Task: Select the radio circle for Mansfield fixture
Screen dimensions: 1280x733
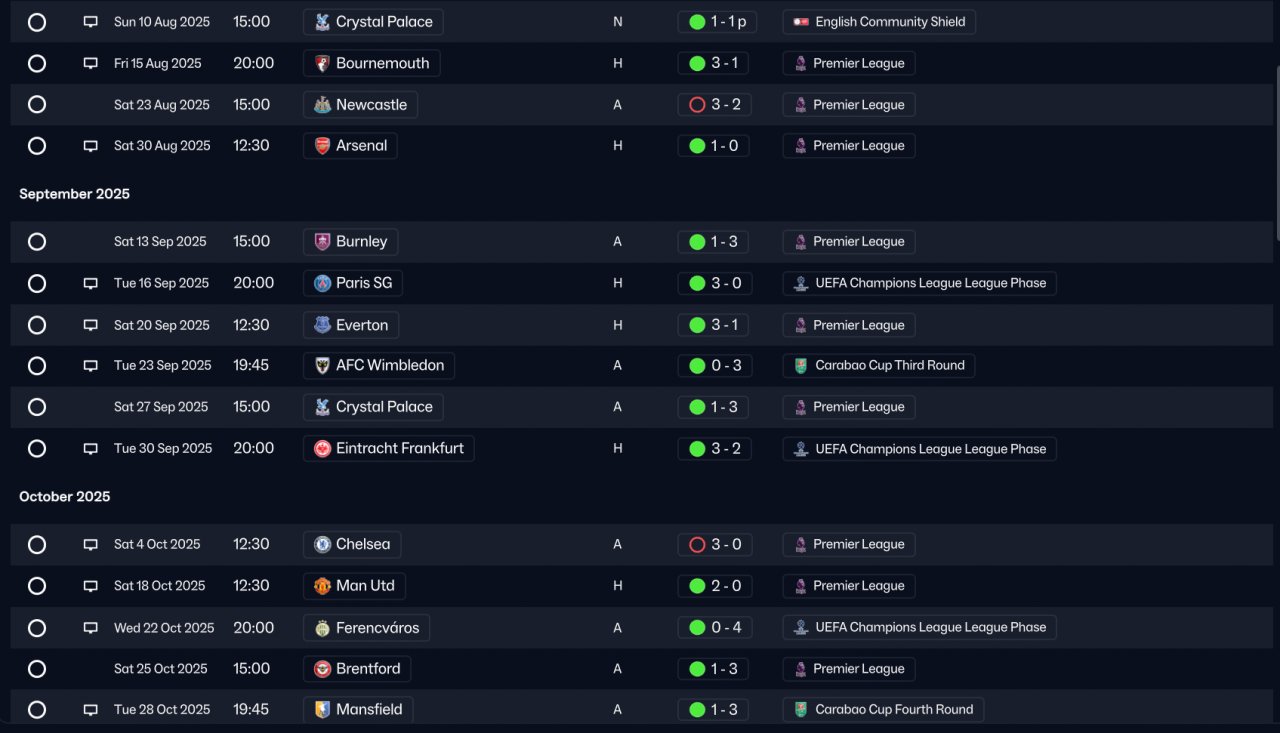Action: click(x=37, y=710)
